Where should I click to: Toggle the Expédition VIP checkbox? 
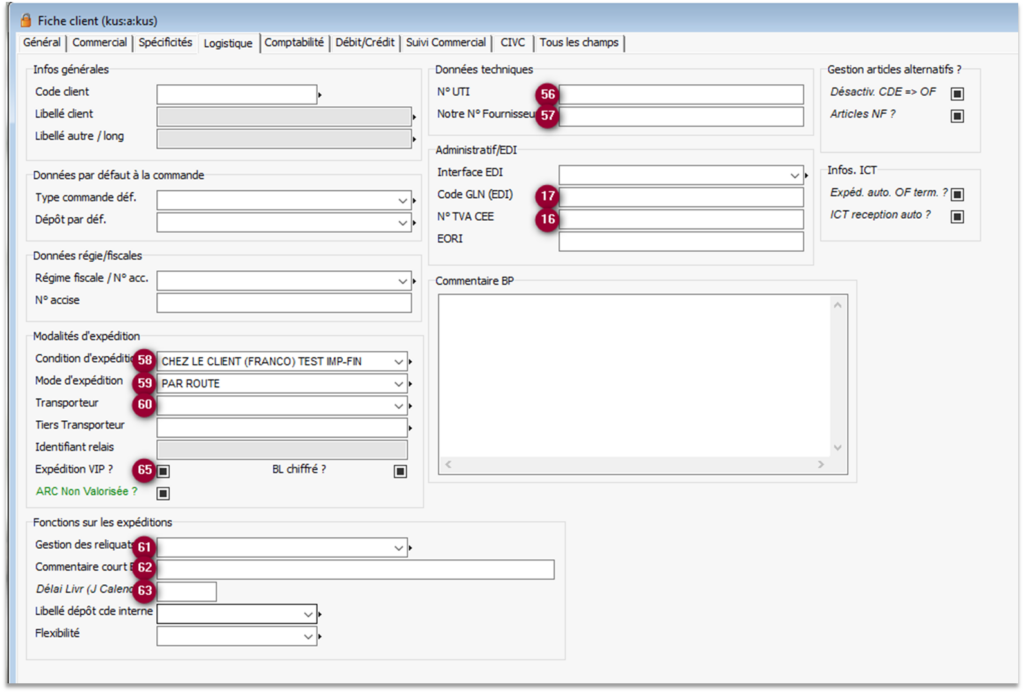163,471
